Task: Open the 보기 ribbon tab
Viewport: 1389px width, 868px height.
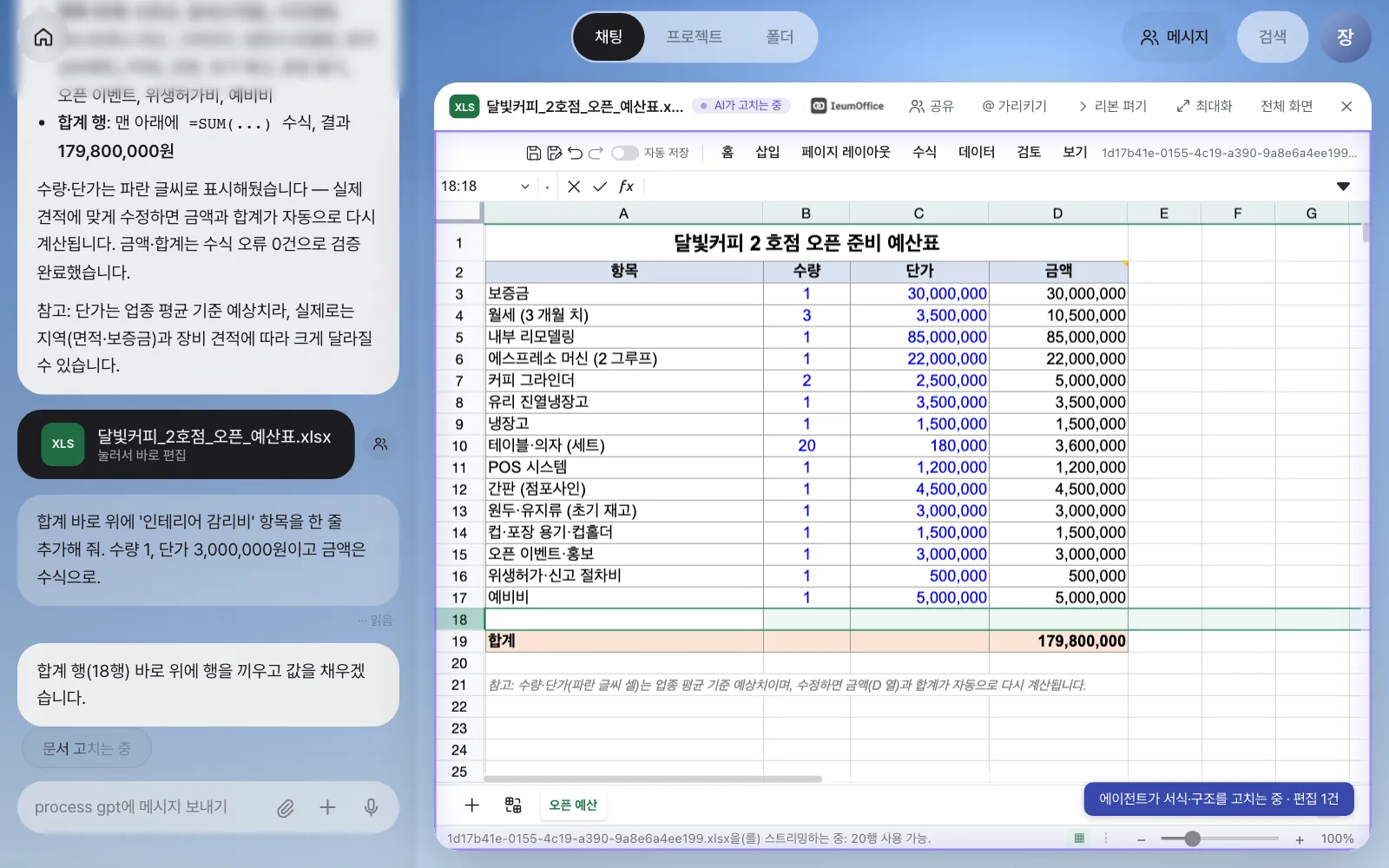Action: pyautogui.click(x=1075, y=152)
